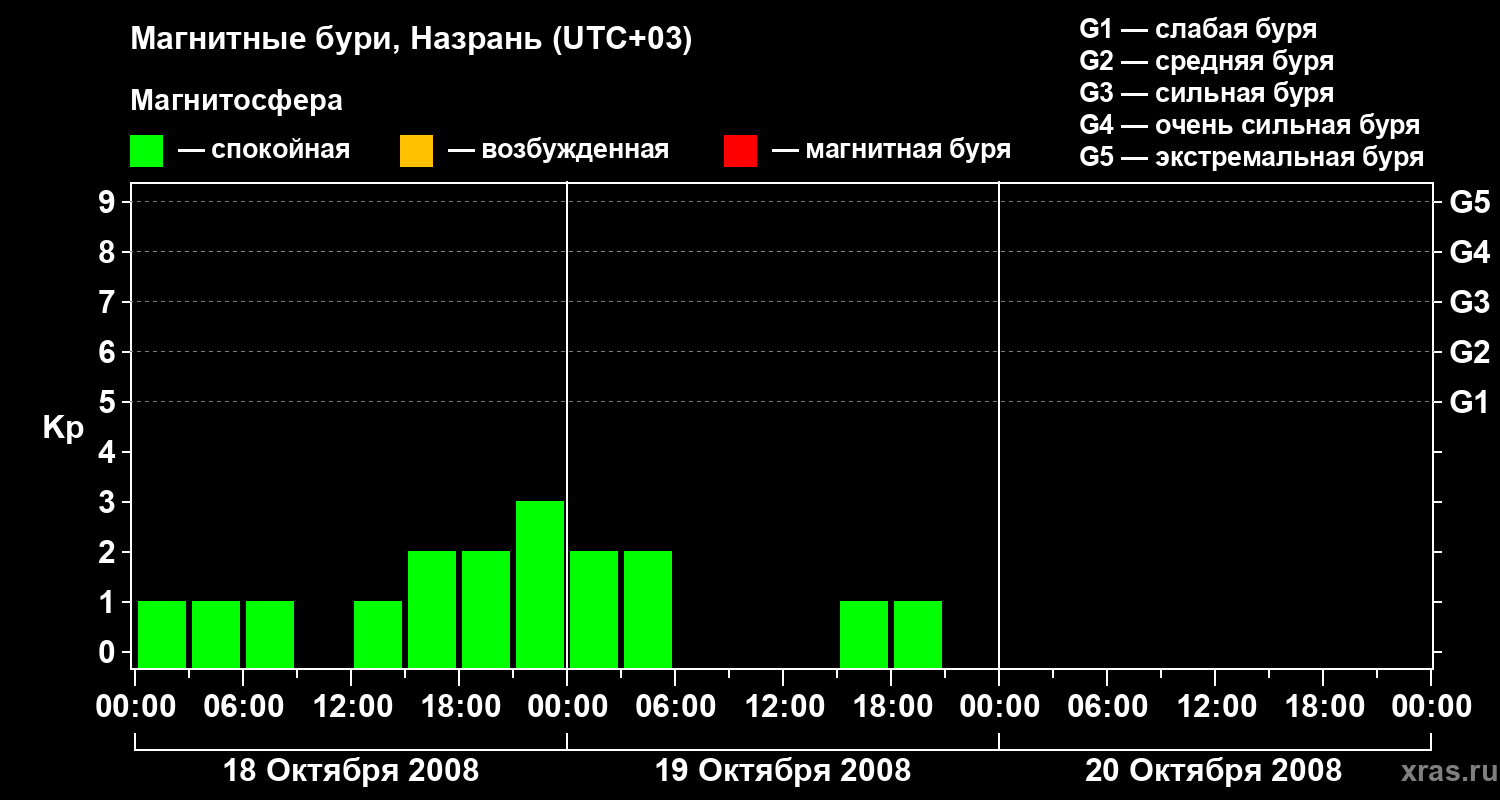Viewport: 1500px width, 800px height.
Task: Click the Kp 1 bar for 00:00–03:00 on 18 October
Action: (x=162, y=634)
